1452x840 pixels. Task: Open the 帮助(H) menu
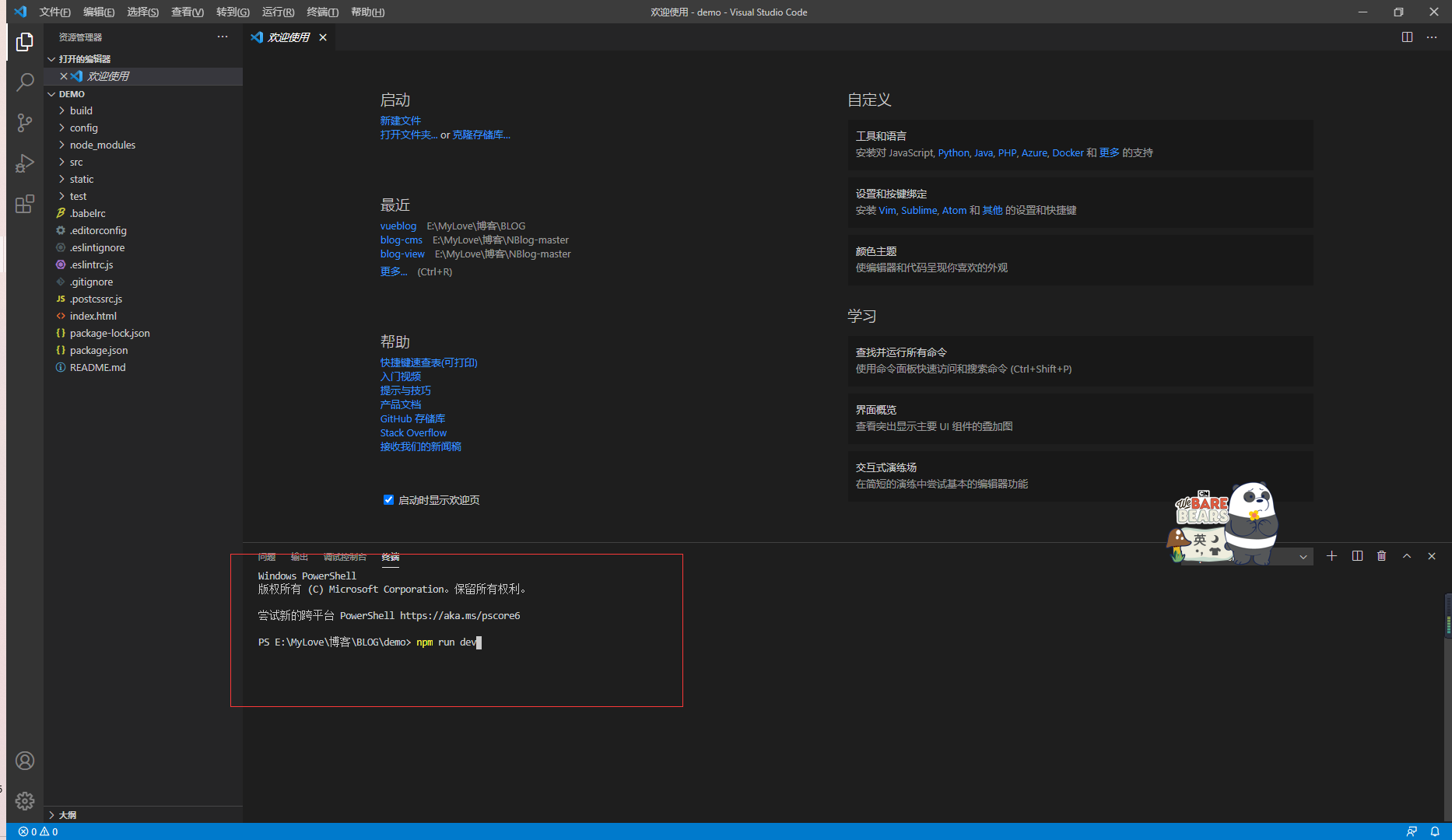367,12
